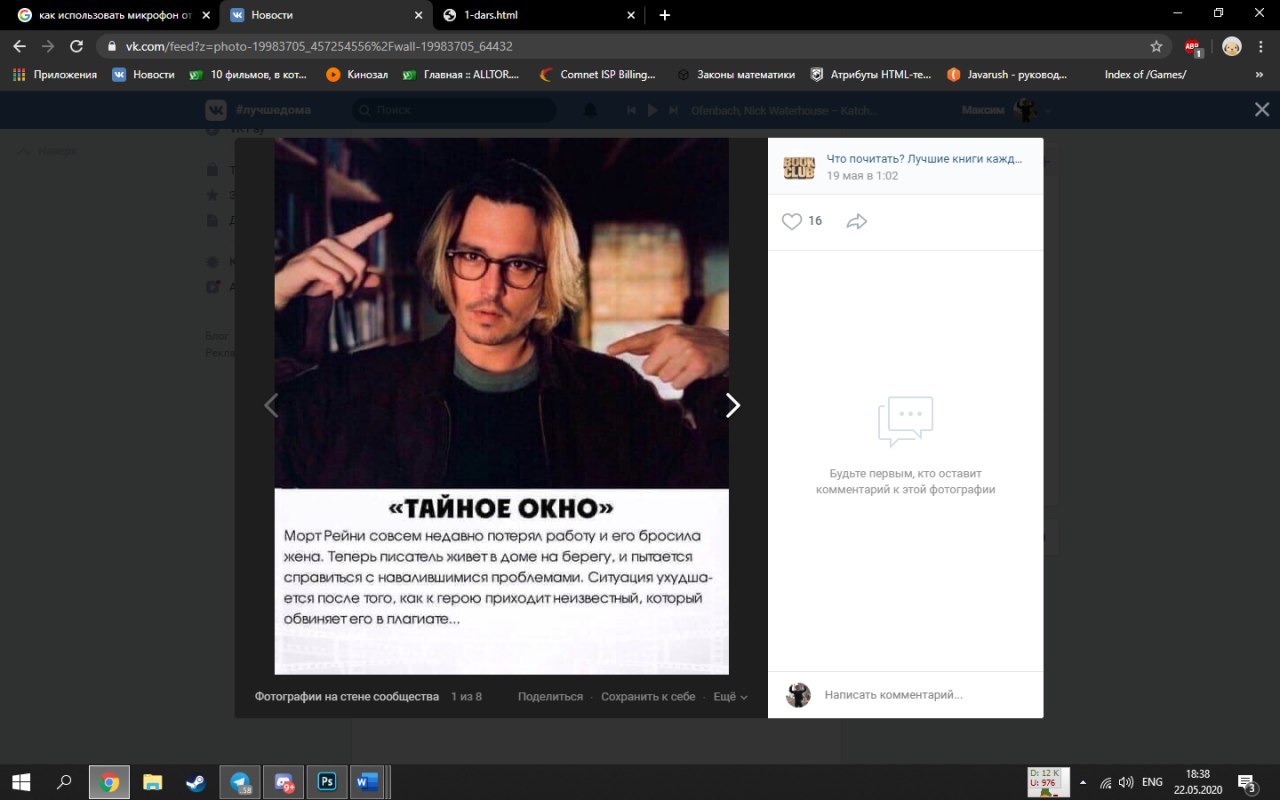The width and height of the screenshot is (1280, 800).
Task: Open a new Chrome tab
Action: click(x=665, y=15)
